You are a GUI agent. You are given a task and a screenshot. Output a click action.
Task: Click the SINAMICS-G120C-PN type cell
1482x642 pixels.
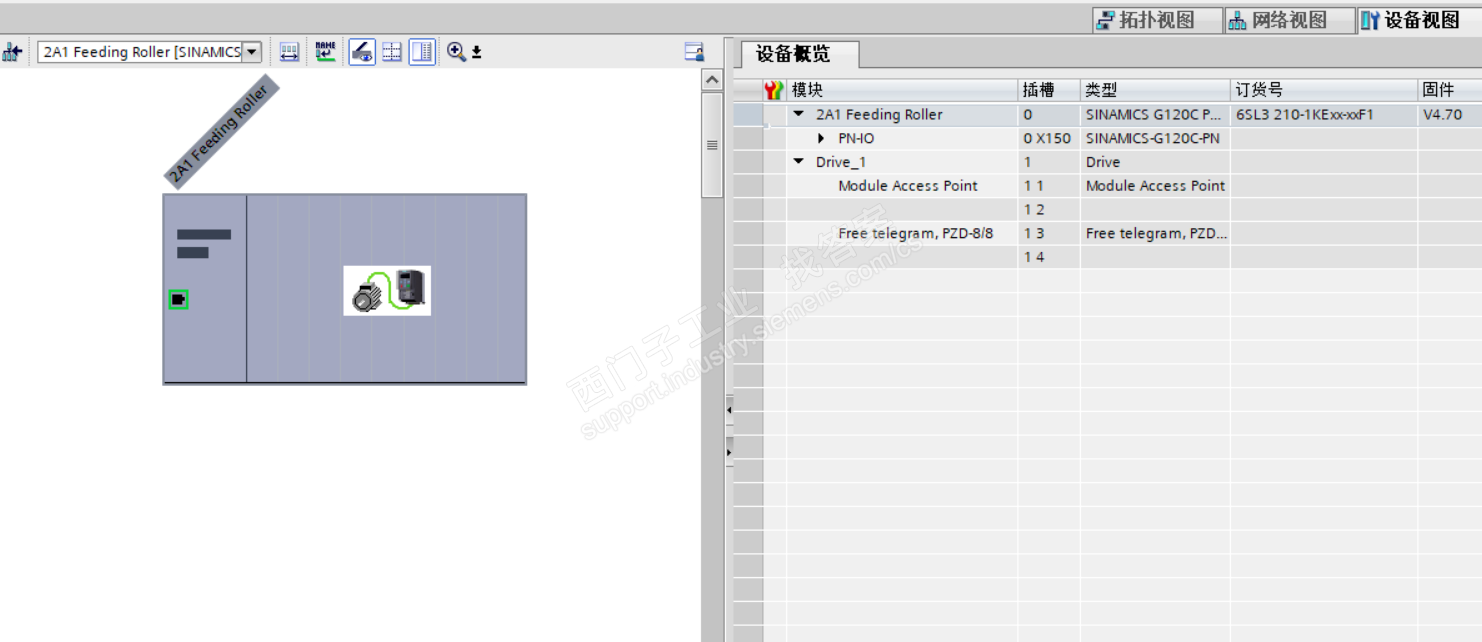tap(1155, 139)
